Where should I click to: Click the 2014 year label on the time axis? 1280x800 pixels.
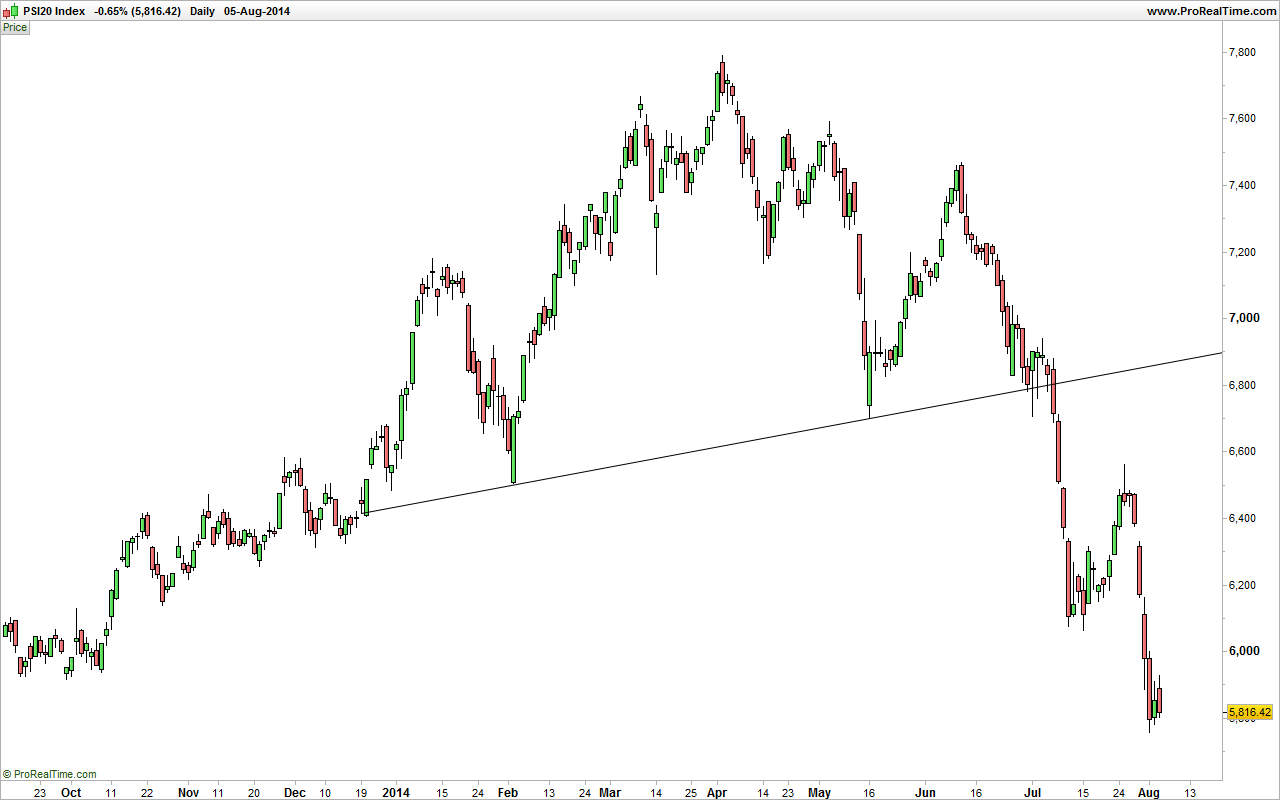point(397,792)
